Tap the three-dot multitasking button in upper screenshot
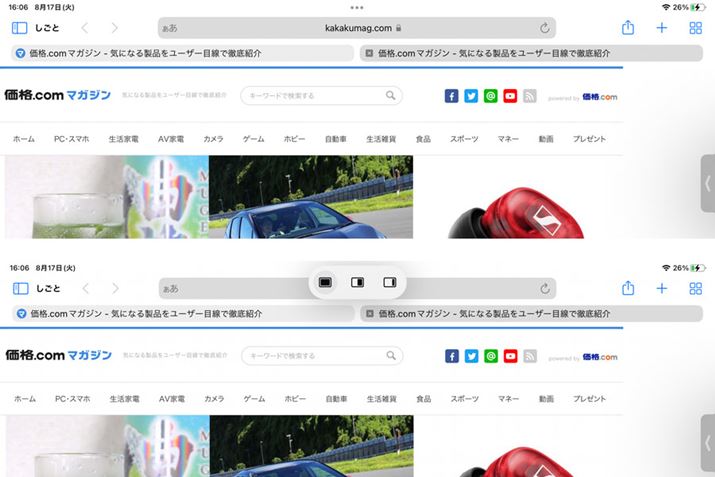 click(357, 7)
